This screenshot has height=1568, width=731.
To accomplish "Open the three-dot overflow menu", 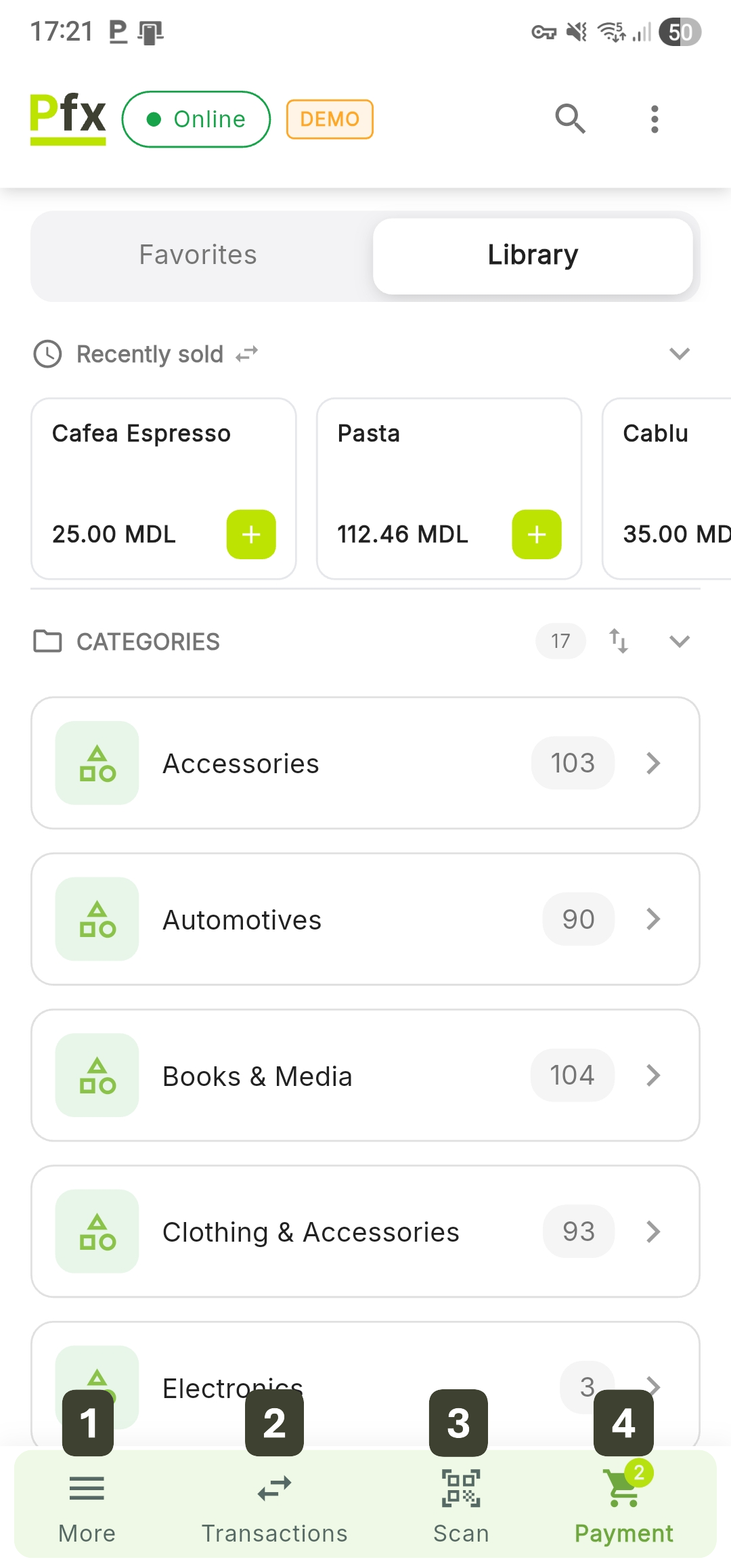I will [x=654, y=119].
